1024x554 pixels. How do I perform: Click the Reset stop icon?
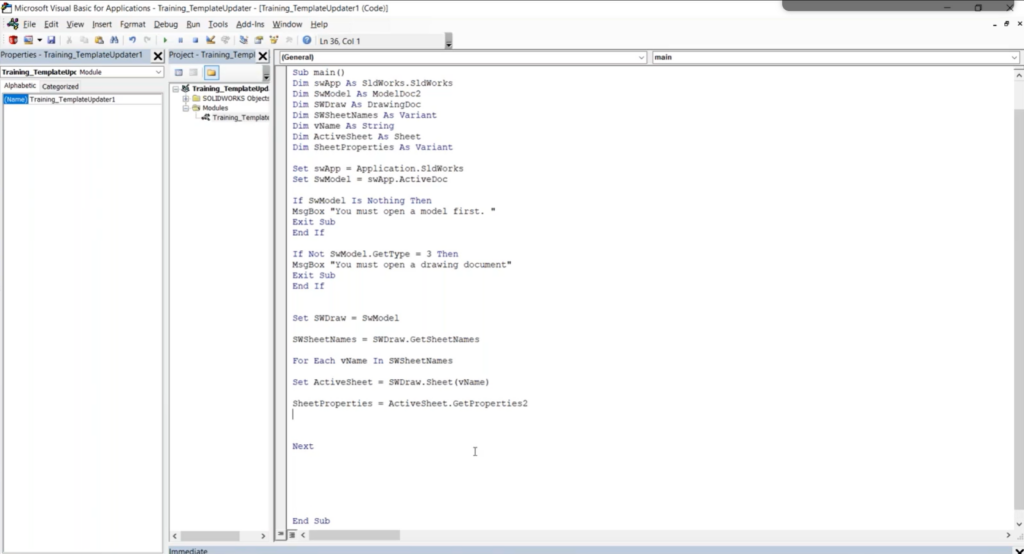pos(195,41)
